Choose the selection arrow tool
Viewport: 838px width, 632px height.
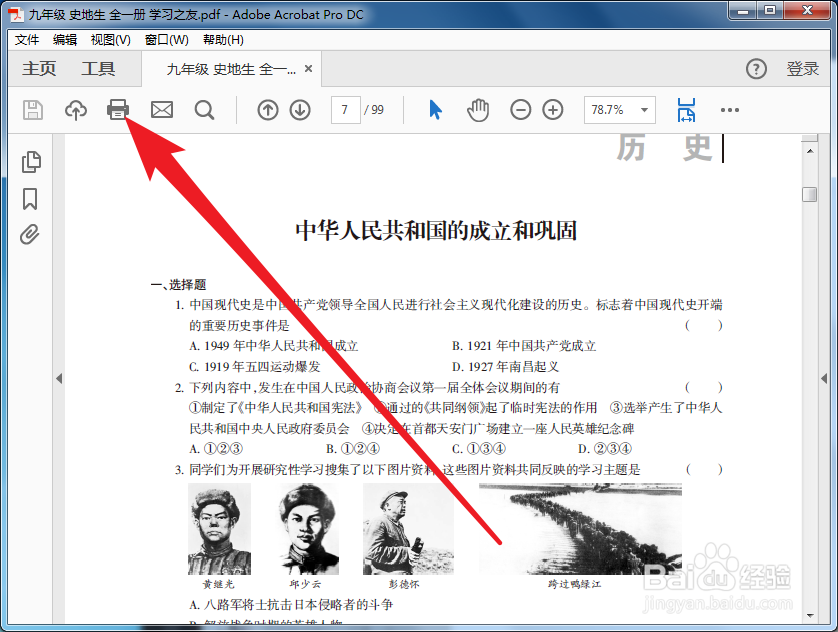pyautogui.click(x=435, y=110)
